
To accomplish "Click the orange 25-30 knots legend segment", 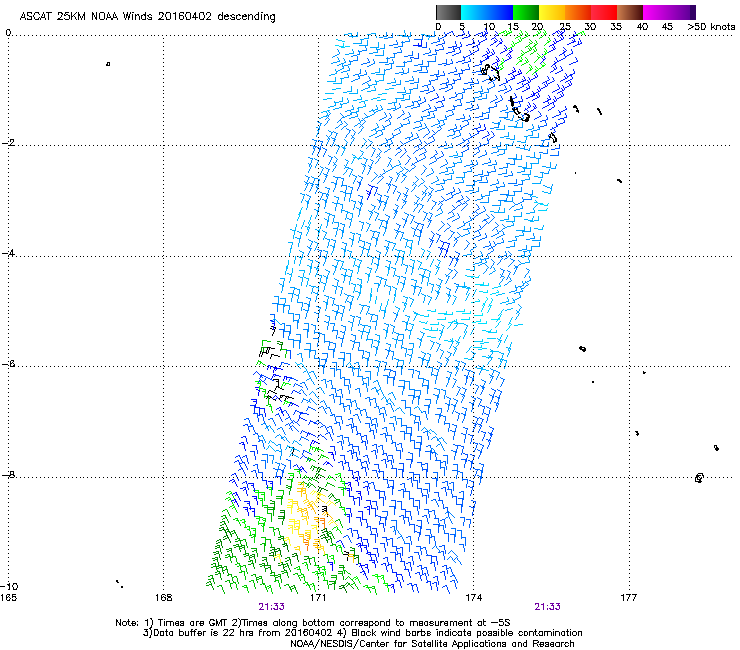I will [578, 12].
